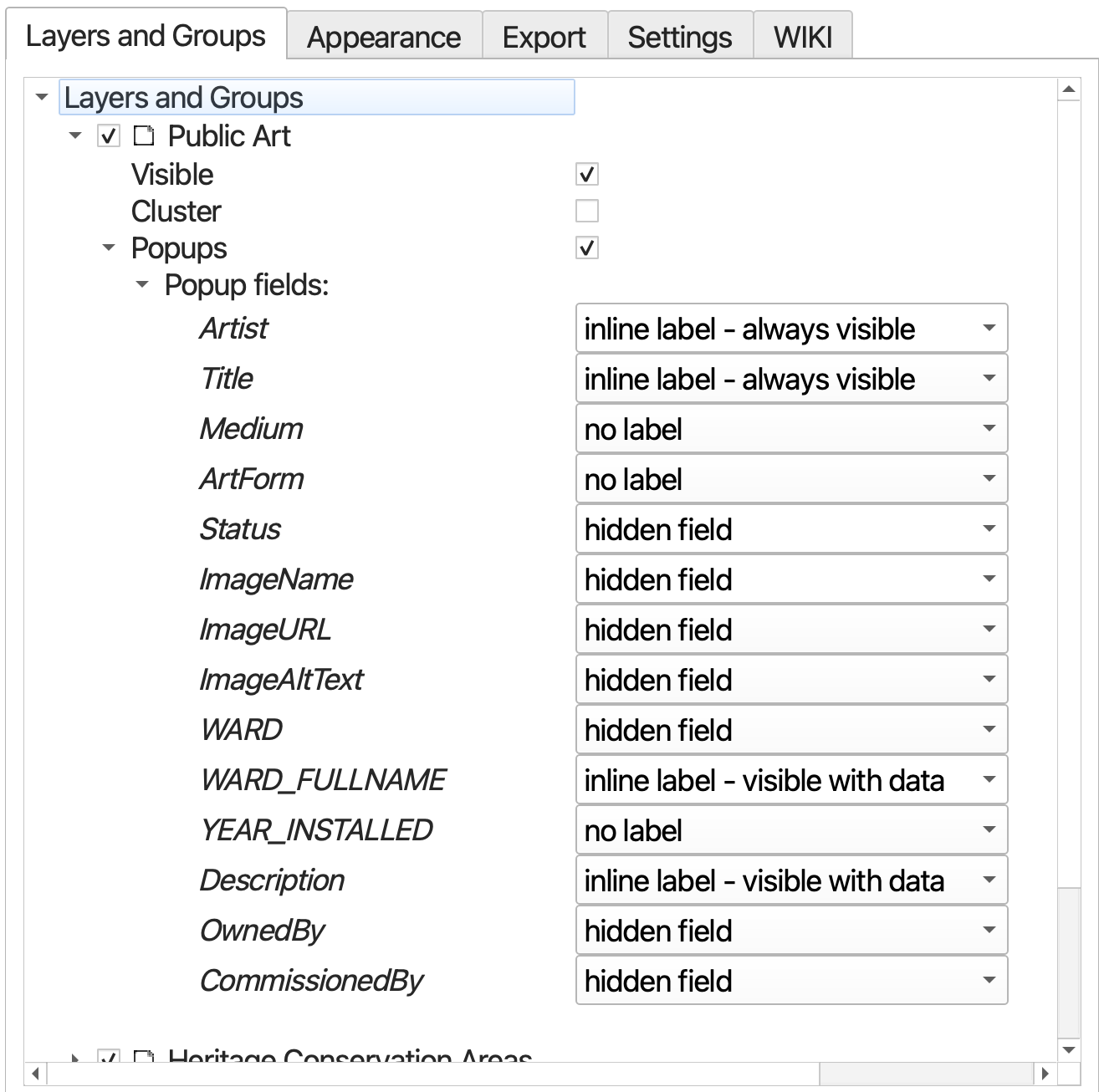This screenshot has width=1099, height=1092.
Task: Open the Export tab
Action: click(544, 38)
